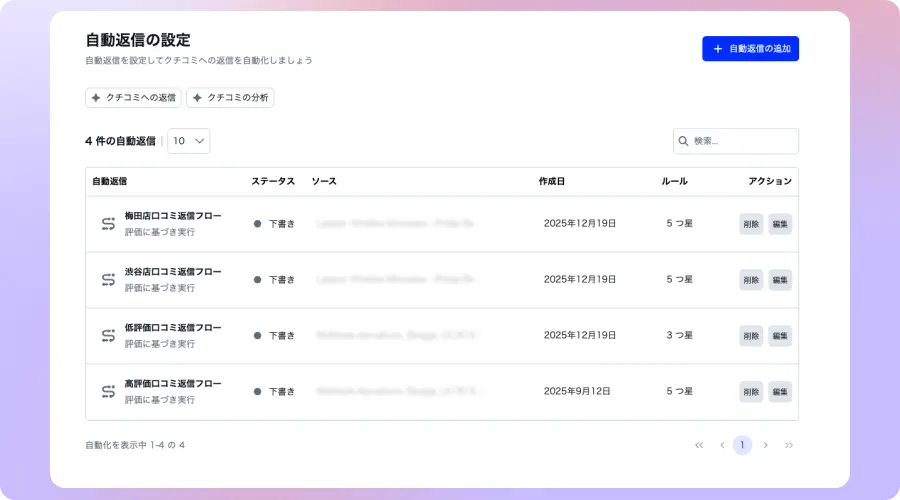
Task: Select page 1 in pagination
Action: click(x=742, y=445)
